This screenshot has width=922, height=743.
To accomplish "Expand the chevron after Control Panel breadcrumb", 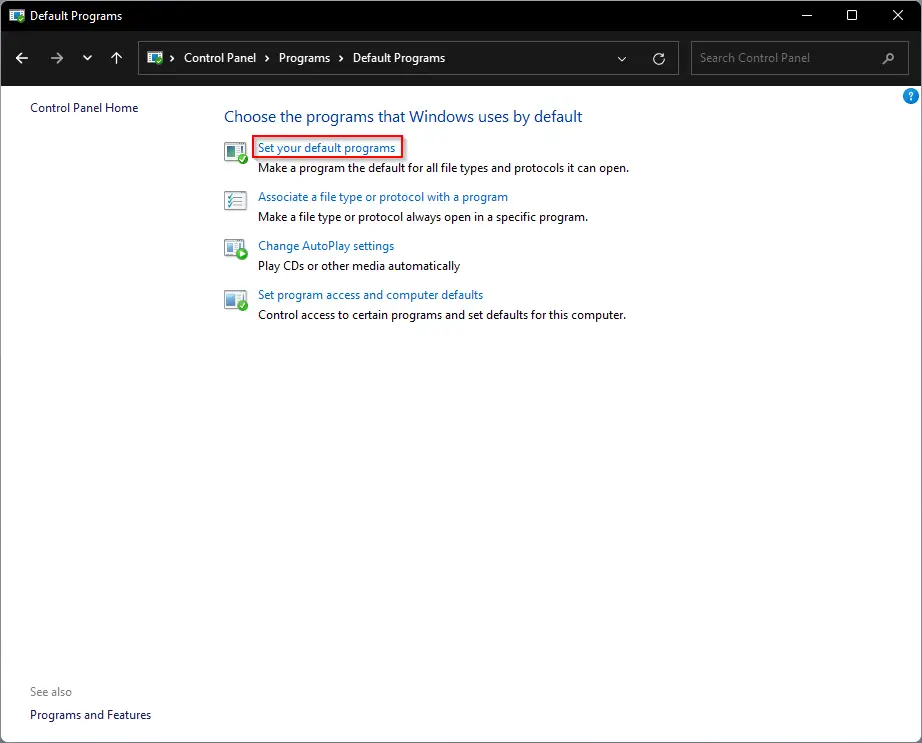I will (x=267, y=58).
